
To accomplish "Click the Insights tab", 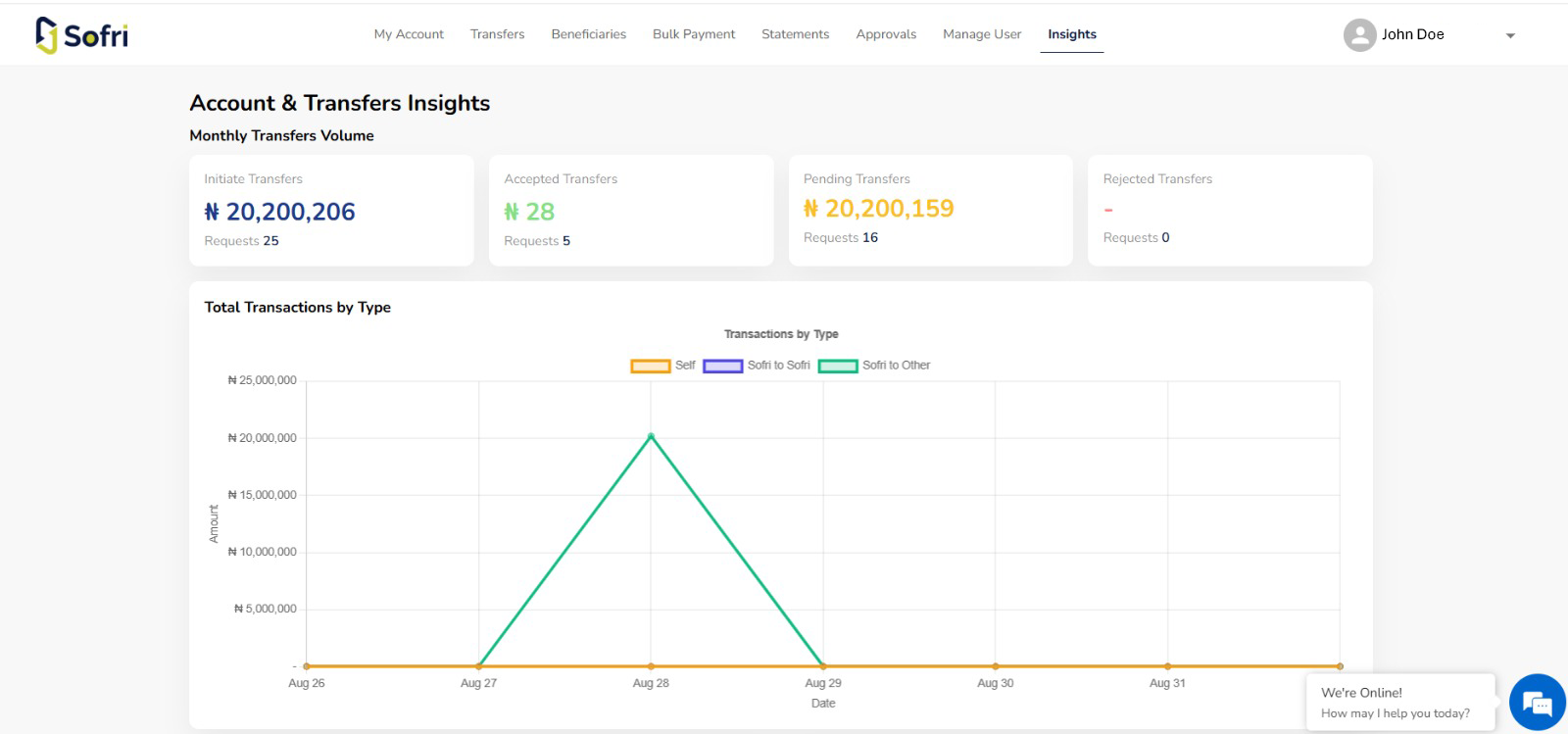I will pos(1071,34).
